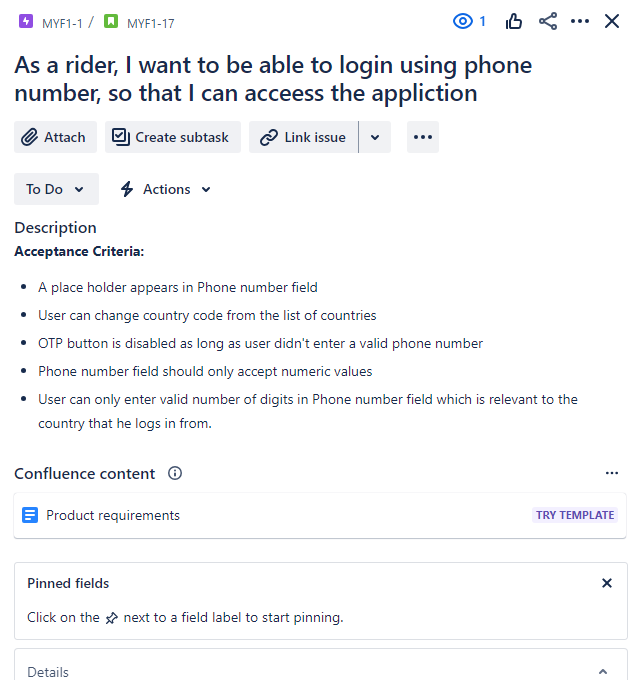Screen dimensions: 643x680
Task: Open the Link issue dropdown arrow
Action: coord(375,137)
